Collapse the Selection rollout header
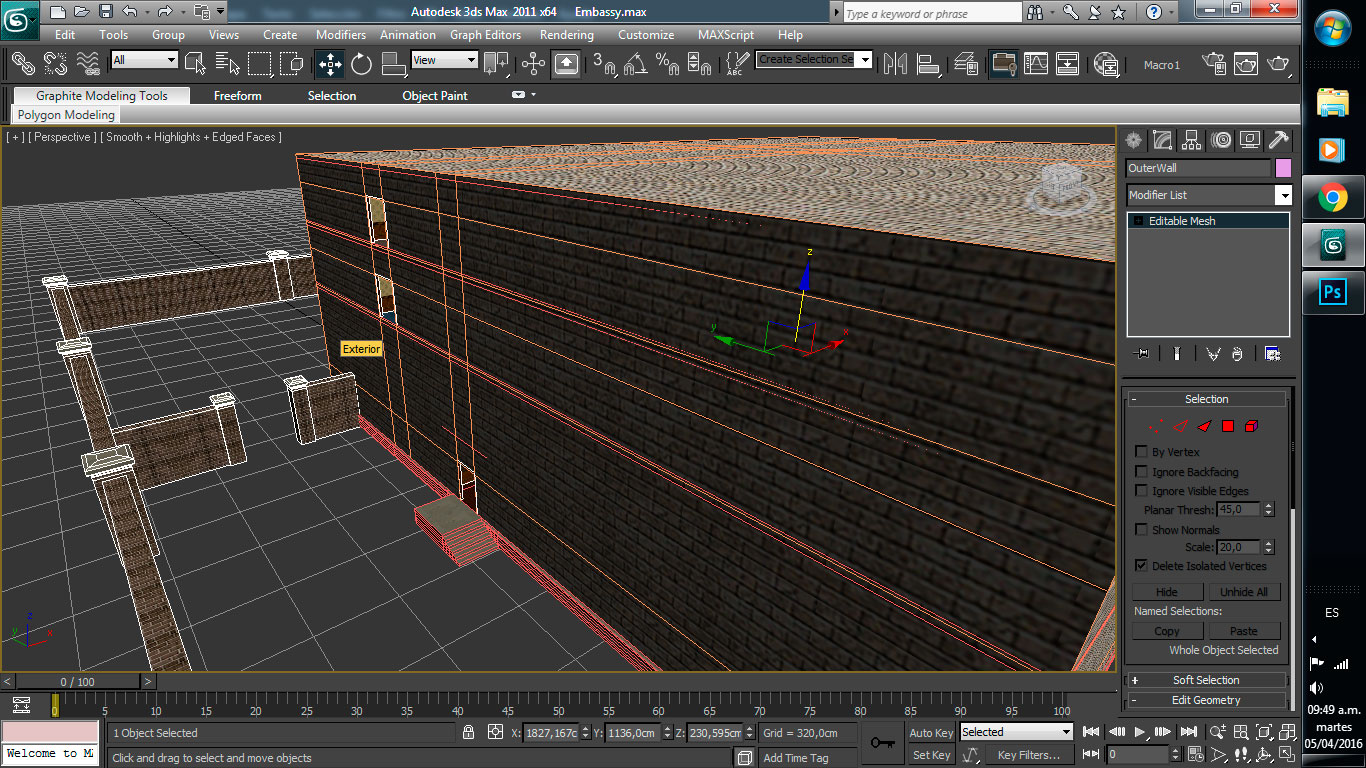The image size is (1366, 768). point(1206,399)
